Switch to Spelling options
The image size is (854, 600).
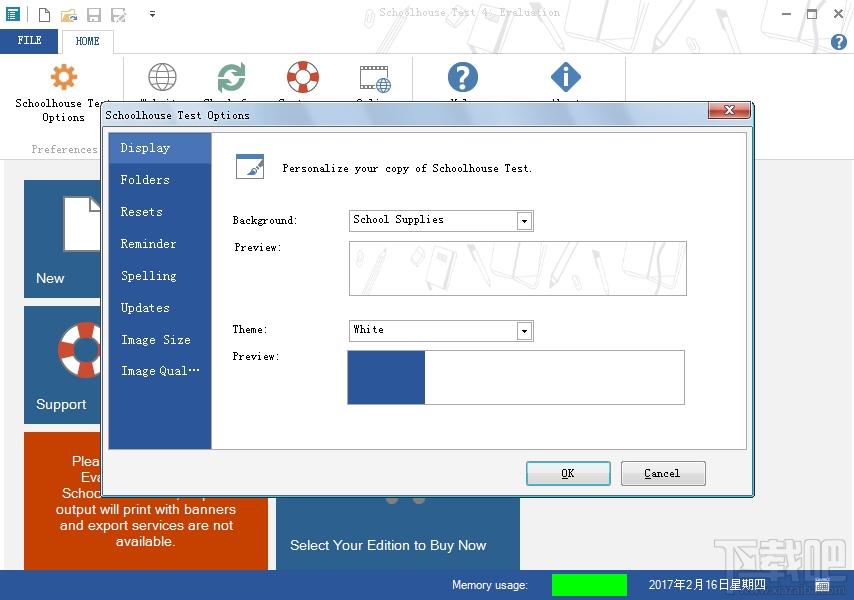coord(160,276)
